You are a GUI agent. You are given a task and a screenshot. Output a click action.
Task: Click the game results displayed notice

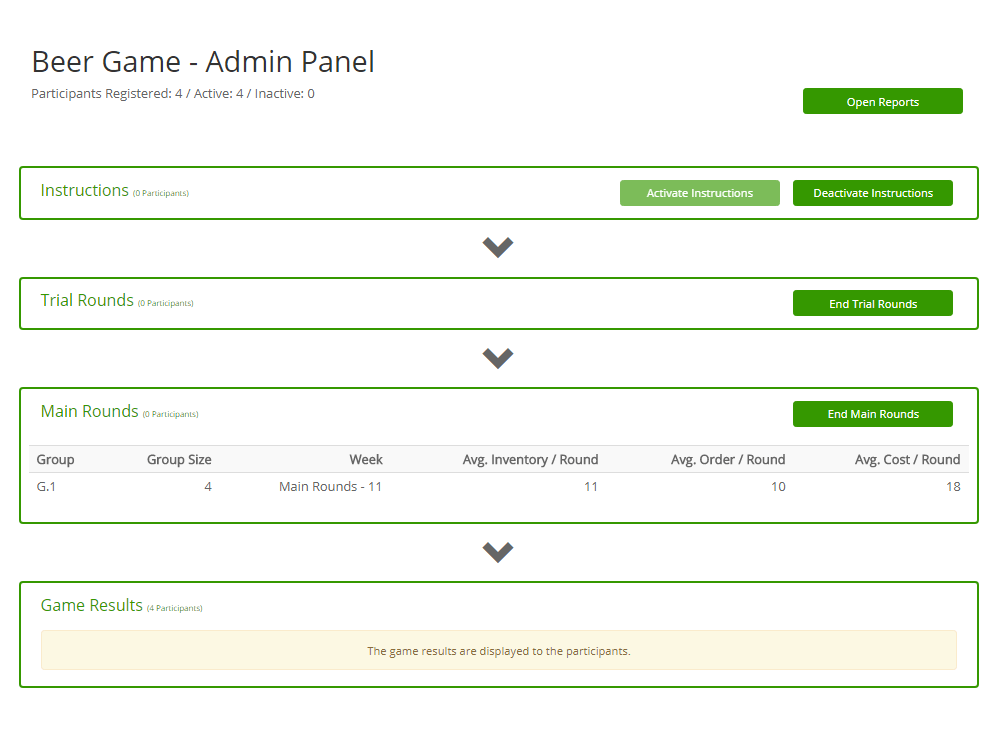click(x=498, y=650)
